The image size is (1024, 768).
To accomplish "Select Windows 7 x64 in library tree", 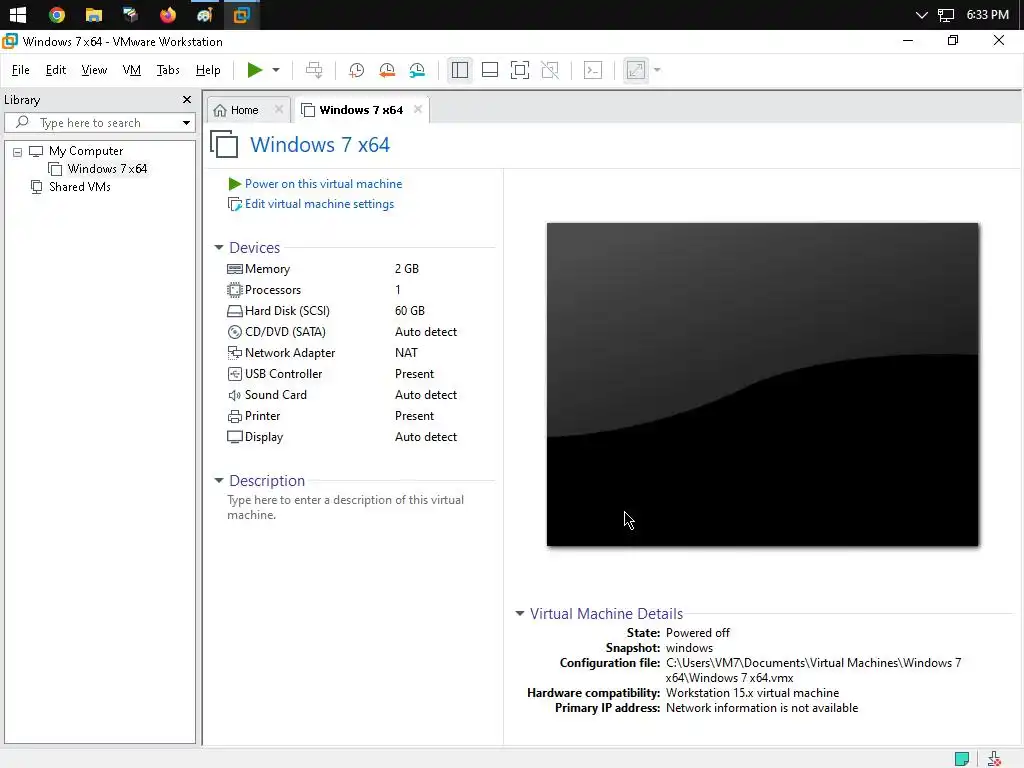I will click(x=107, y=168).
